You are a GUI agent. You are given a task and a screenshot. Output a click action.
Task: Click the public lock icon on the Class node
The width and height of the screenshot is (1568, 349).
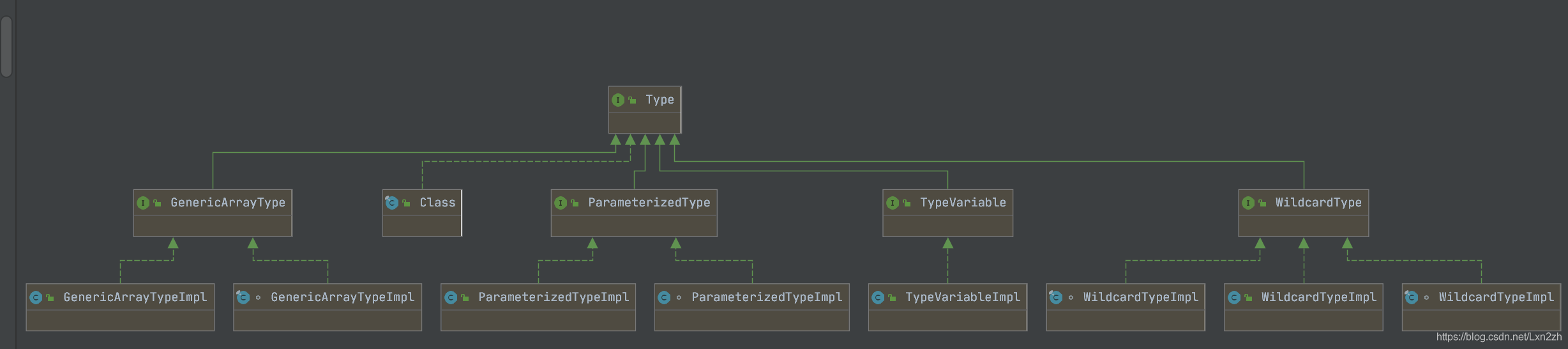coord(406,203)
